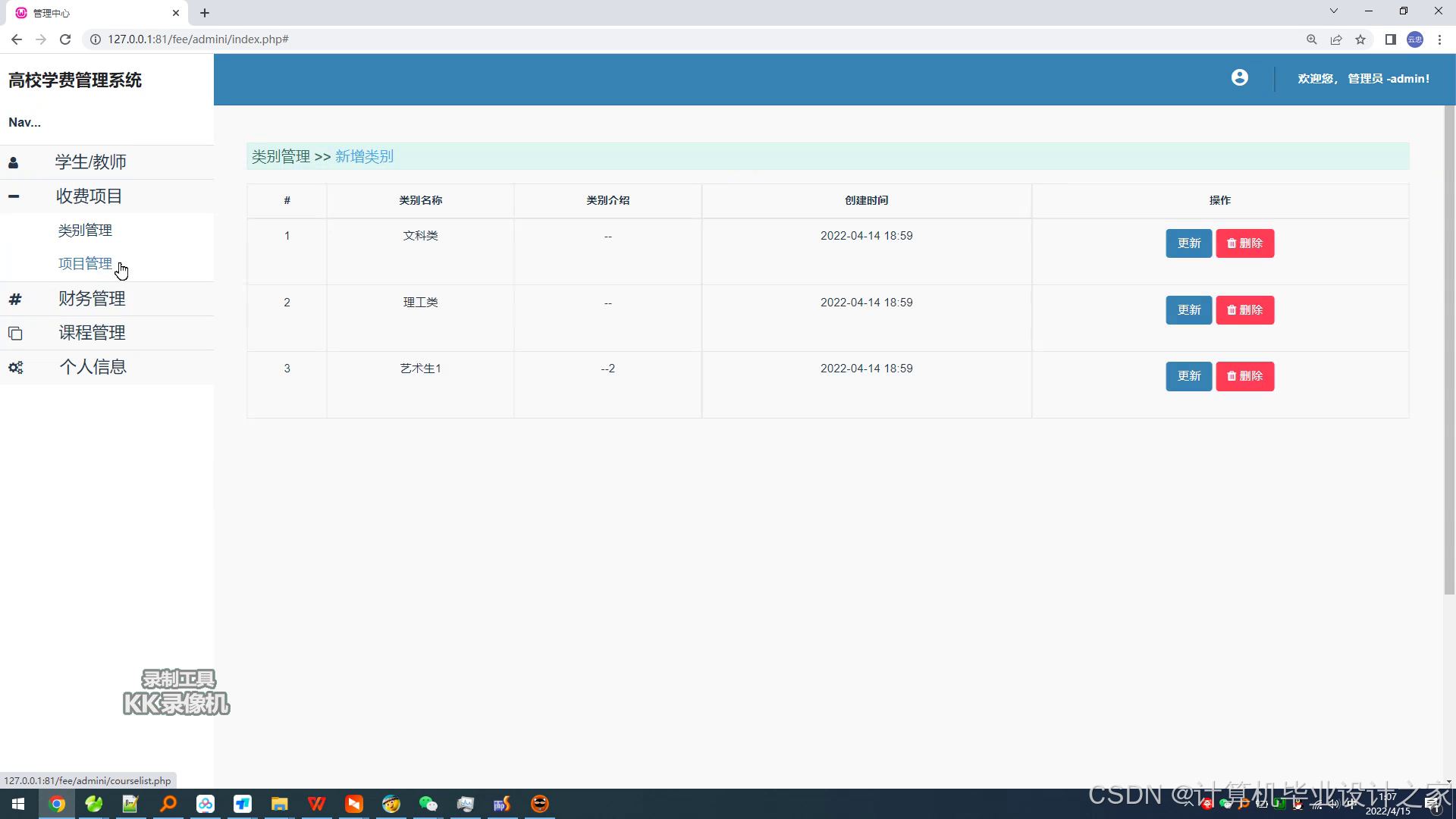Expand the 财务管理 menu section
This screenshot has width=1456, height=819.
(92, 299)
